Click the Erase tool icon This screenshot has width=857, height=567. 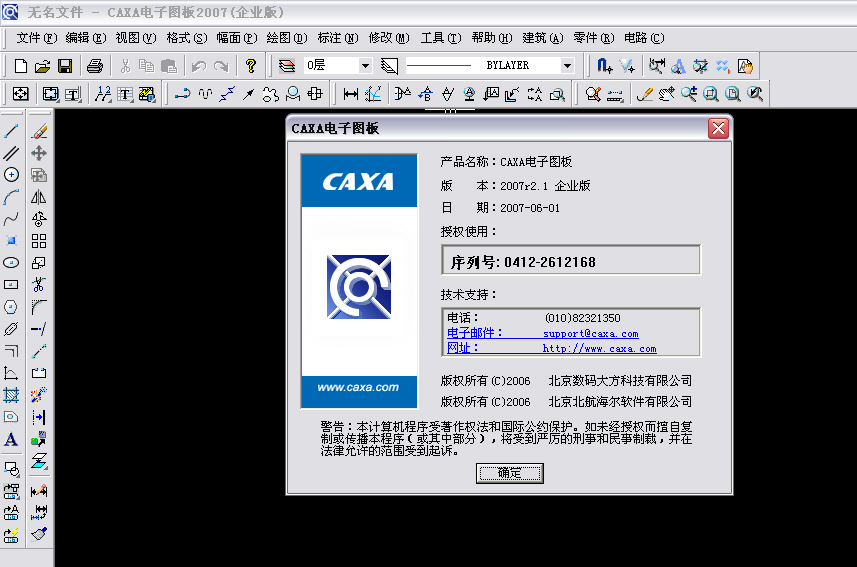coord(39,131)
